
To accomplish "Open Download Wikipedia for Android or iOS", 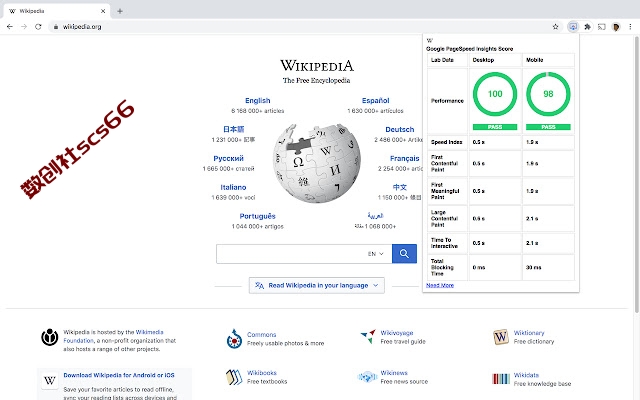I will (119, 375).
